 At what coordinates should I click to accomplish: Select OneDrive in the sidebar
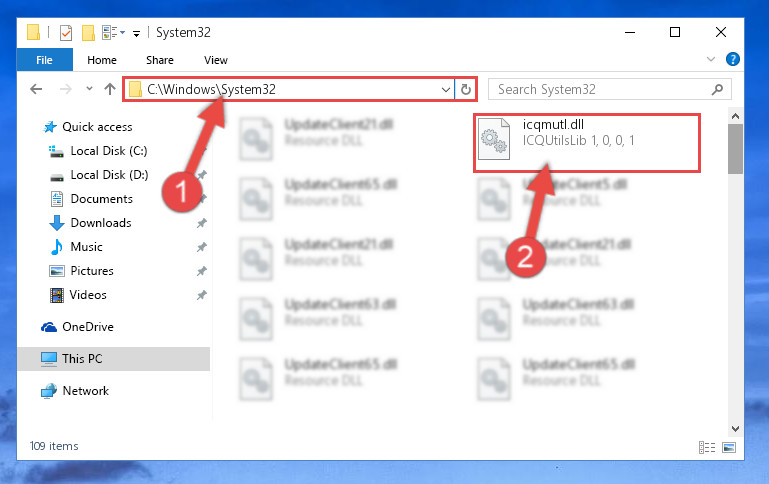[x=88, y=327]
